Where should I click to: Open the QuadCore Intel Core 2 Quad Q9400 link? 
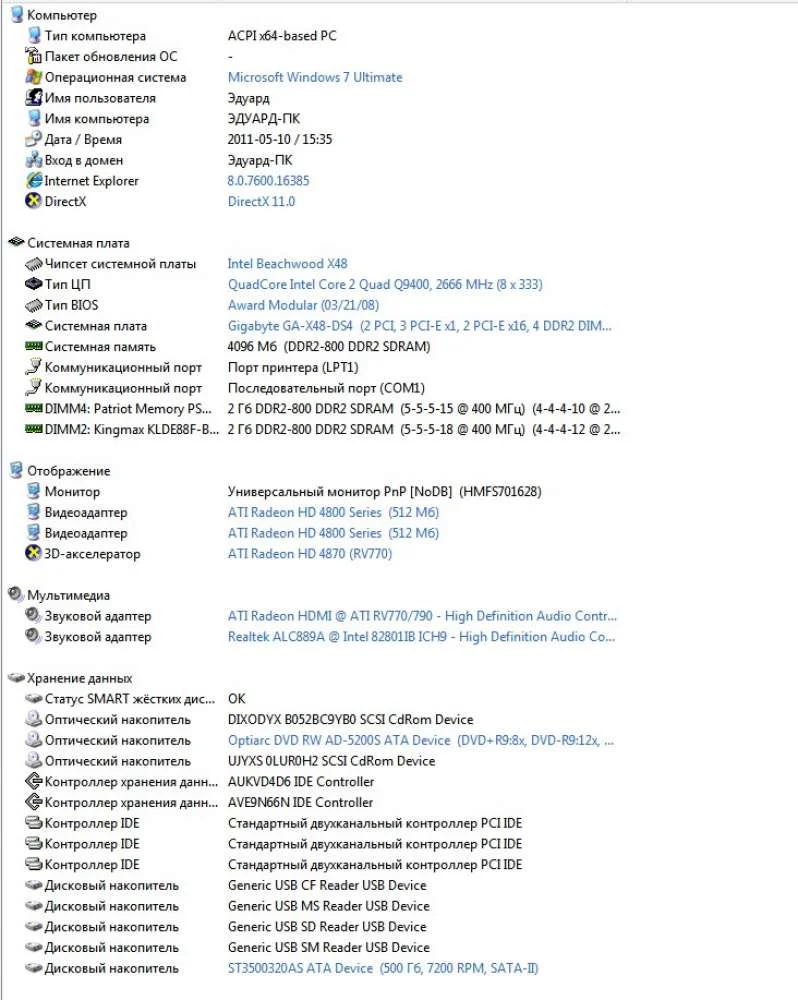click(385, 284)
